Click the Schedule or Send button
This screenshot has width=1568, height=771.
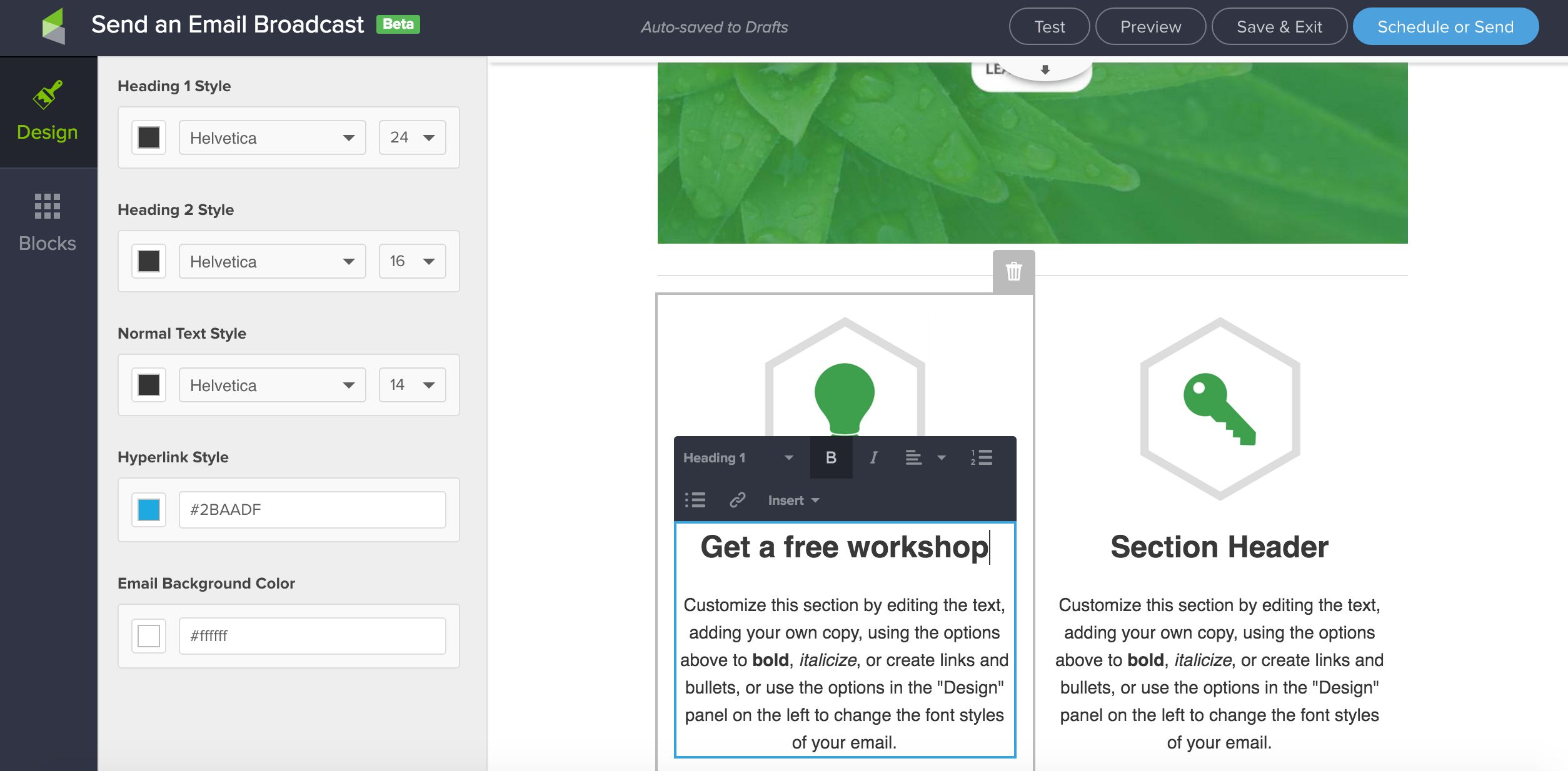1445,27
